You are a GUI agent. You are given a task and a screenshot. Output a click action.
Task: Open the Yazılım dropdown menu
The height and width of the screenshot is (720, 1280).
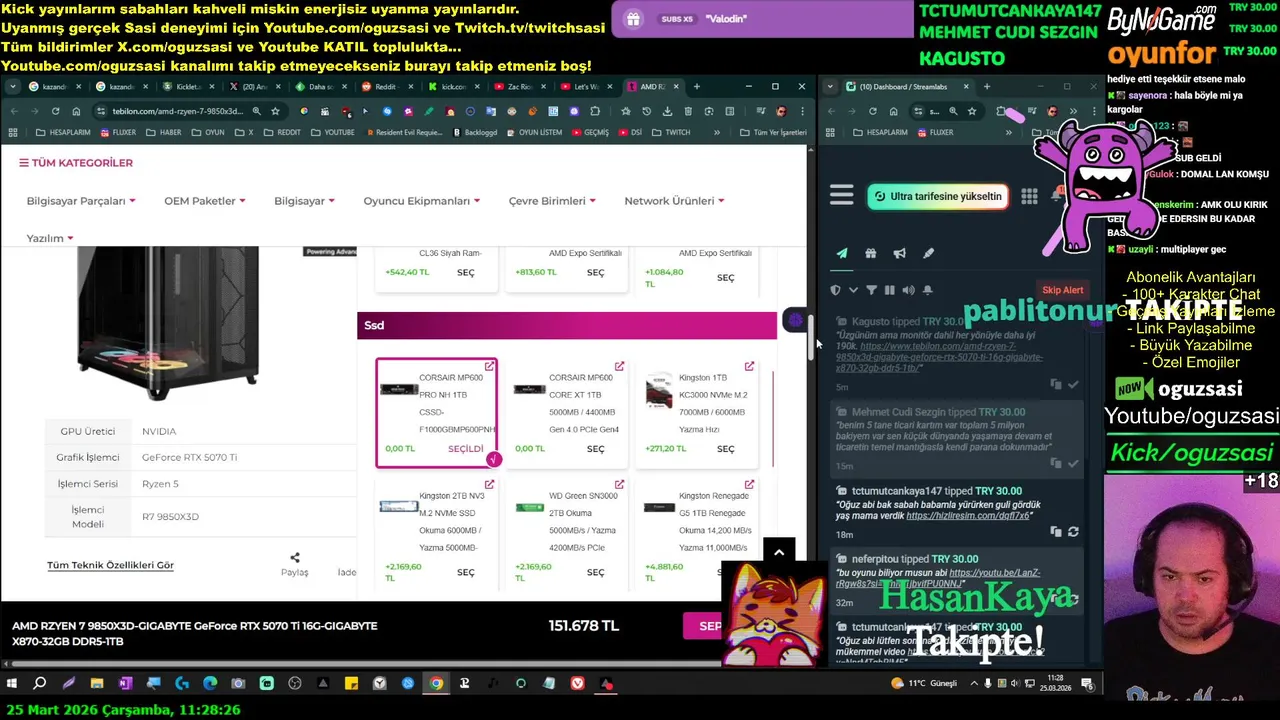(x=50, y=238)
